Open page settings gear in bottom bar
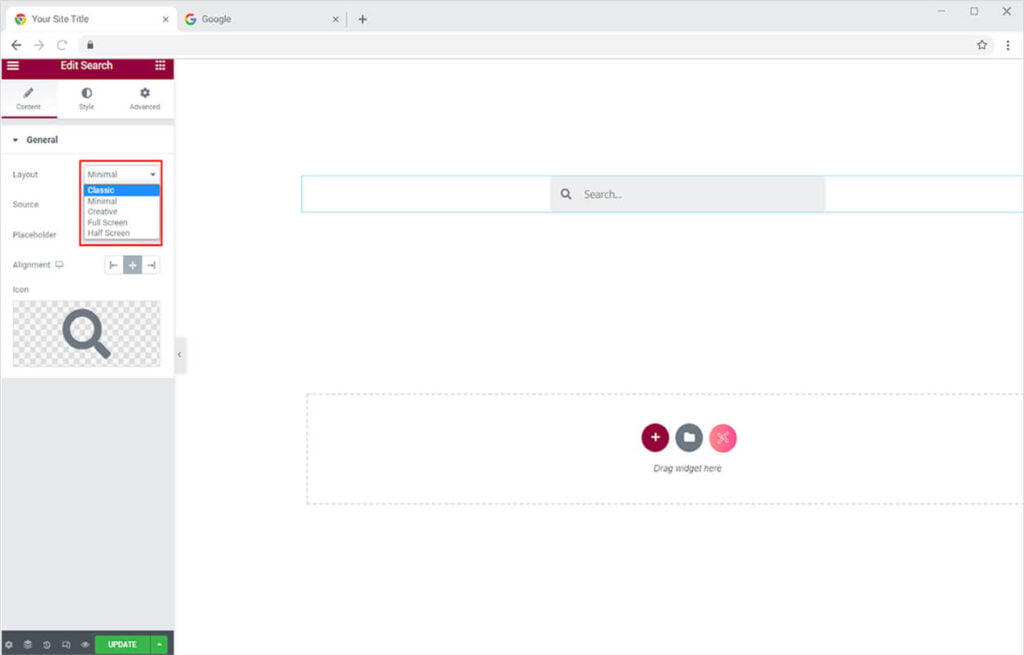The height and width of the screenshot is (655, 1024). click(9, 645)
